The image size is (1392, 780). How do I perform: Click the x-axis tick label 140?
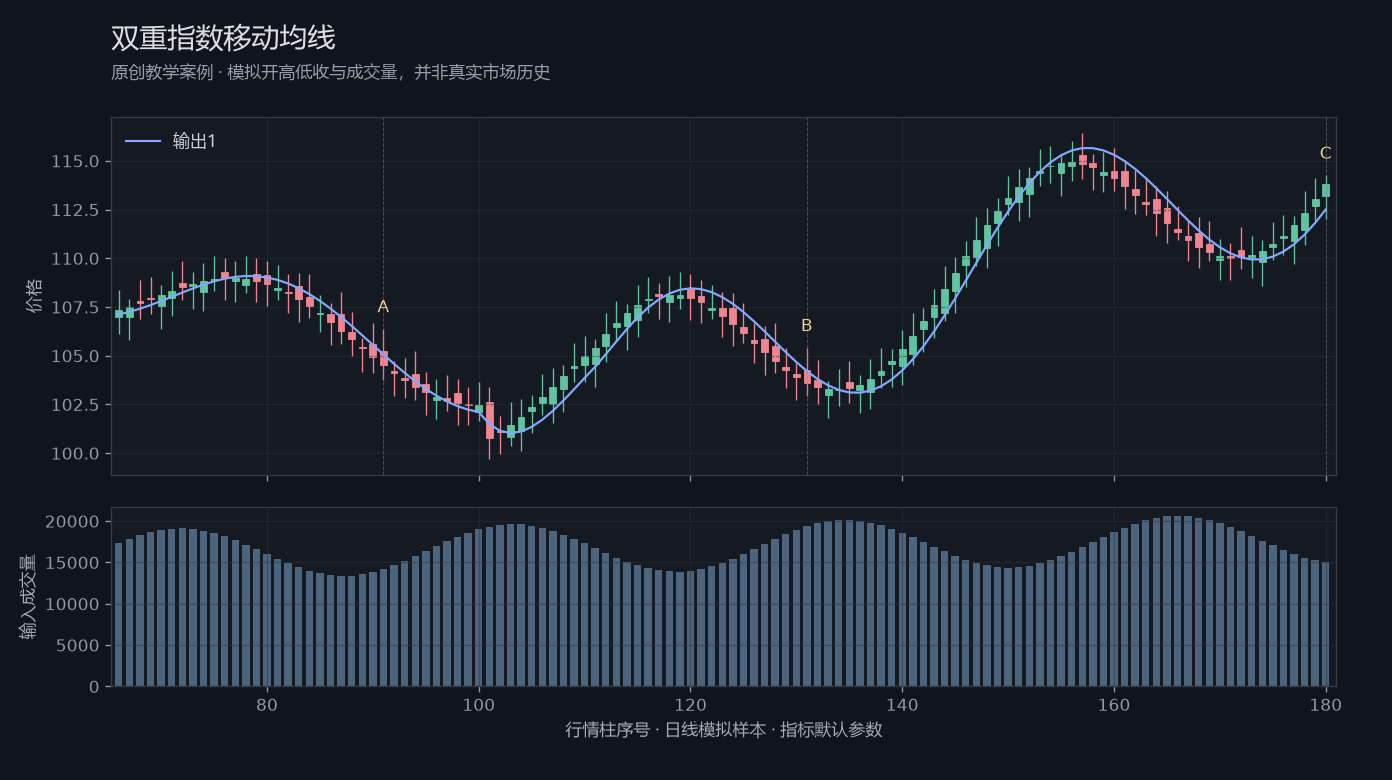(x=902, y=704)
